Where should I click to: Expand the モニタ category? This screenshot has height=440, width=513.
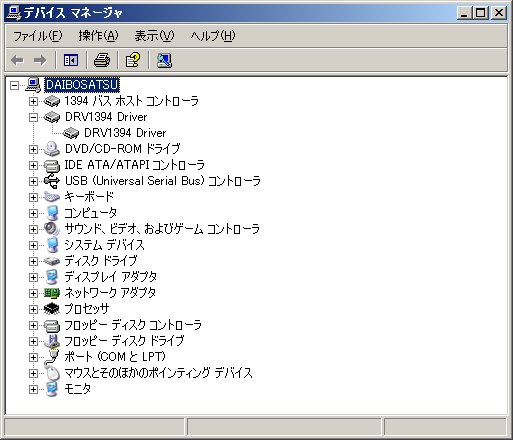pos(33,389)
